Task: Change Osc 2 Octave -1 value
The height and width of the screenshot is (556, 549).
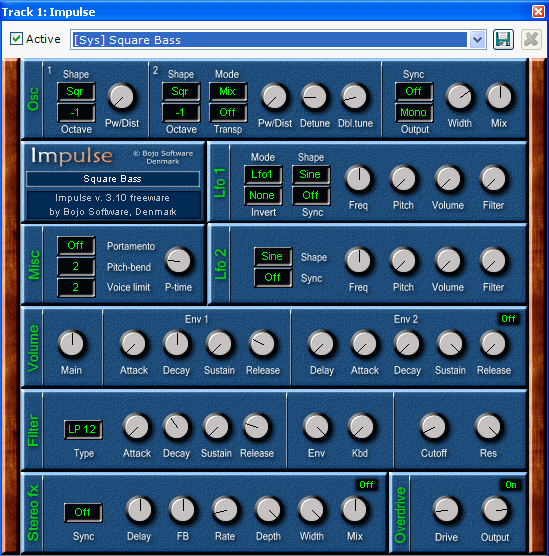Action: coord(181,113)
